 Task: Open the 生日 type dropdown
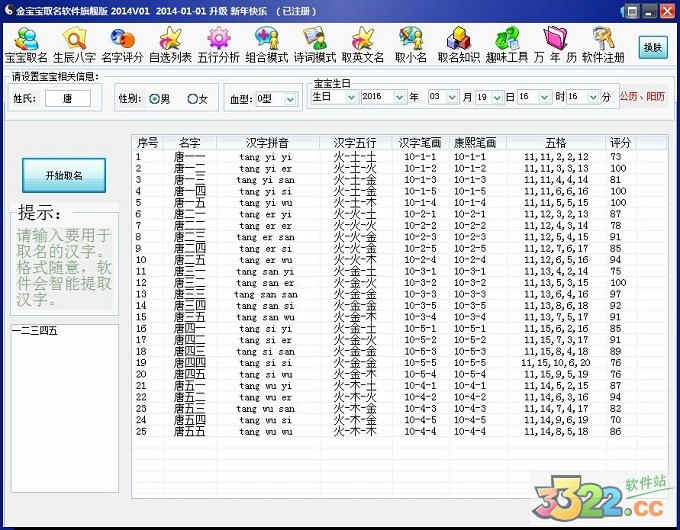click(x=351, y=97)
